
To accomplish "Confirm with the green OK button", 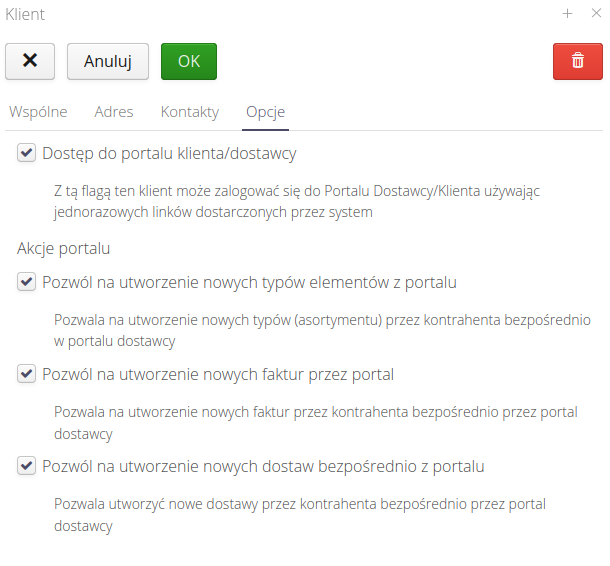I will point(188,61).
